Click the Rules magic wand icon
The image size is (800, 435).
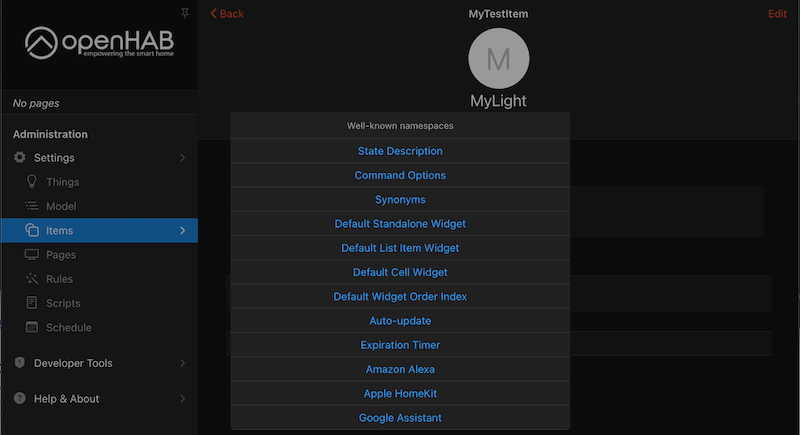[x=32, y=279]
